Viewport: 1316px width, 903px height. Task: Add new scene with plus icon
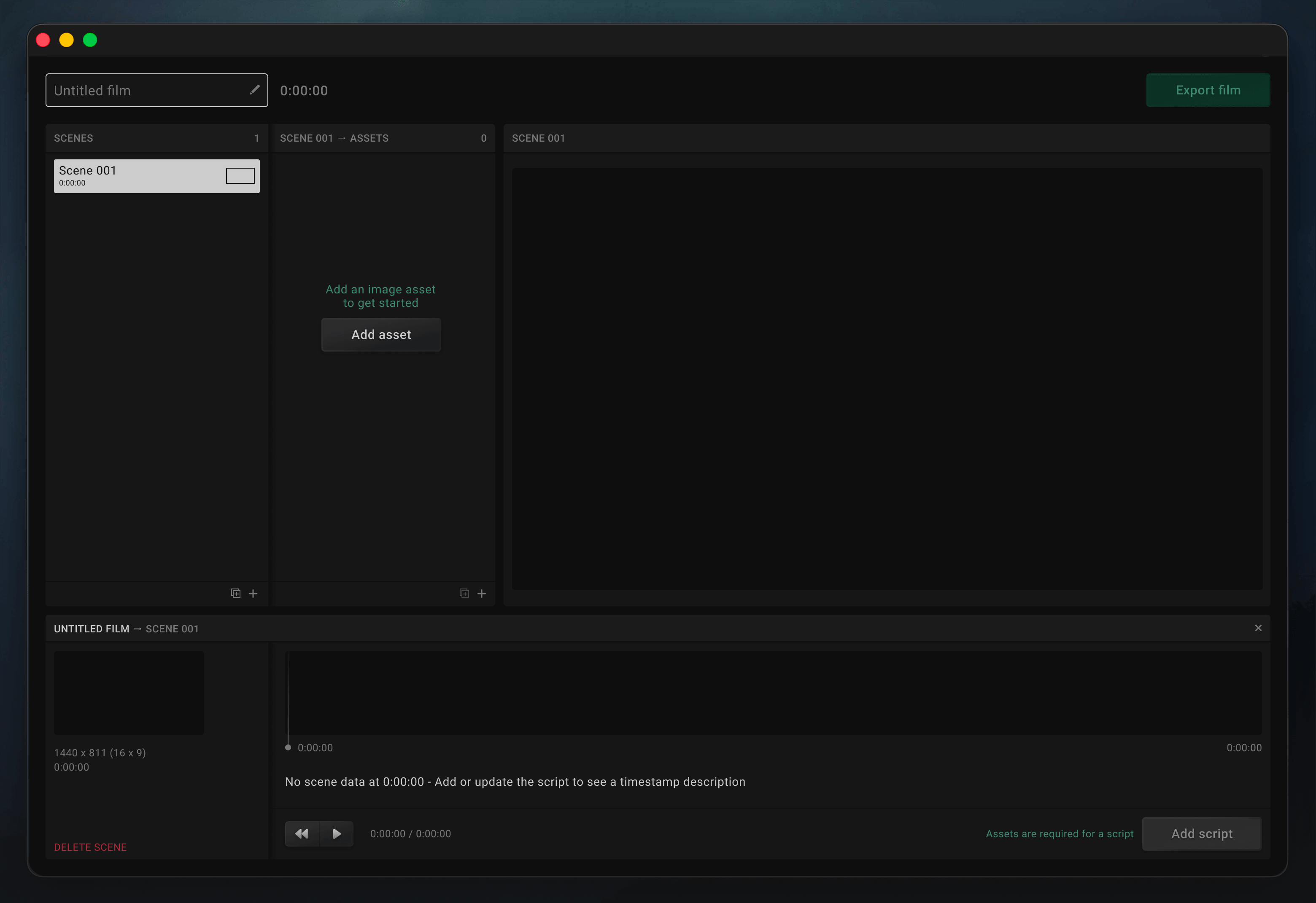coord(253,593)
